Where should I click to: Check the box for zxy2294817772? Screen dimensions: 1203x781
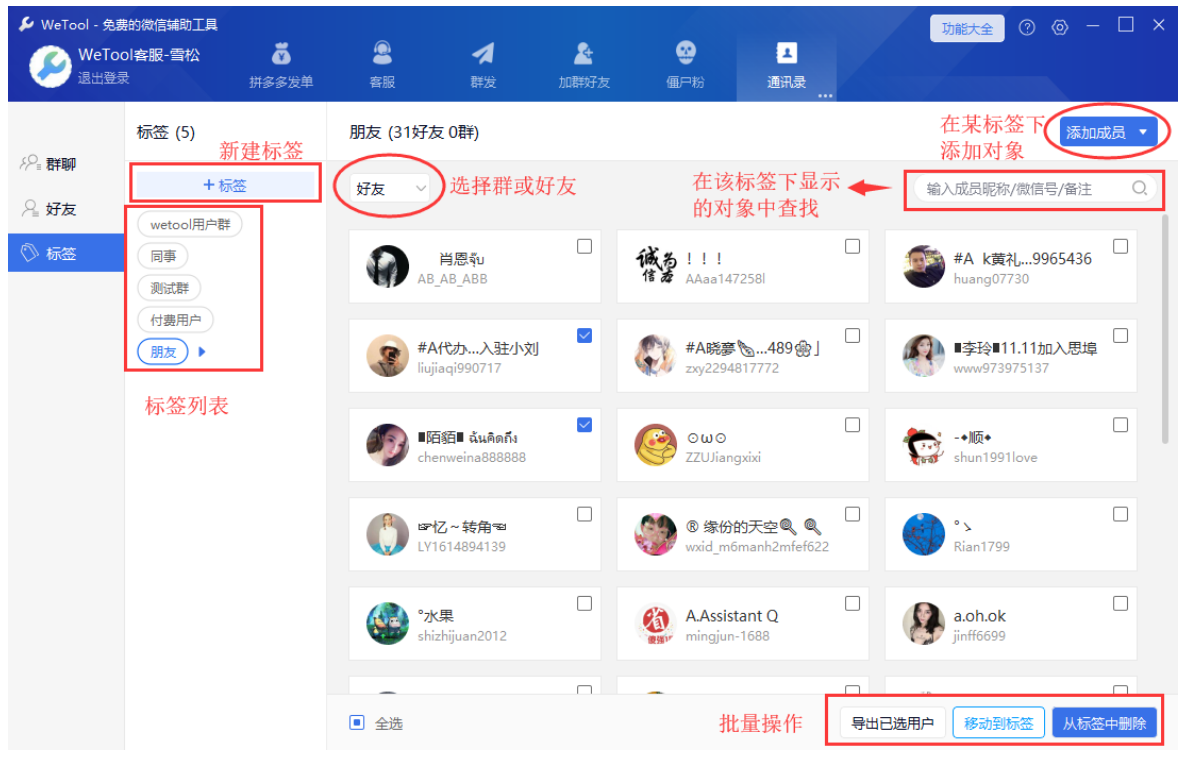click(853, 336)
